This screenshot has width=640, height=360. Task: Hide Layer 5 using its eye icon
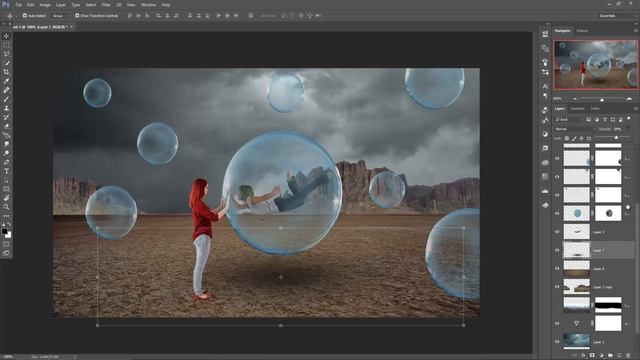point(557,232)
